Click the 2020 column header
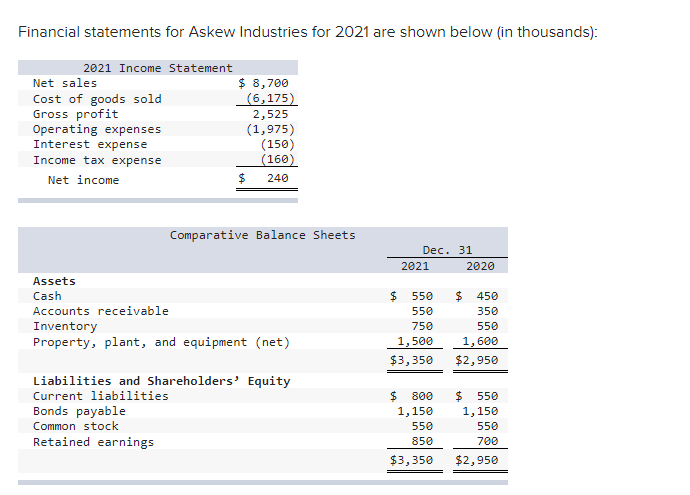The width and height of the screenshot is (690, 495). (x=481, y=266)
